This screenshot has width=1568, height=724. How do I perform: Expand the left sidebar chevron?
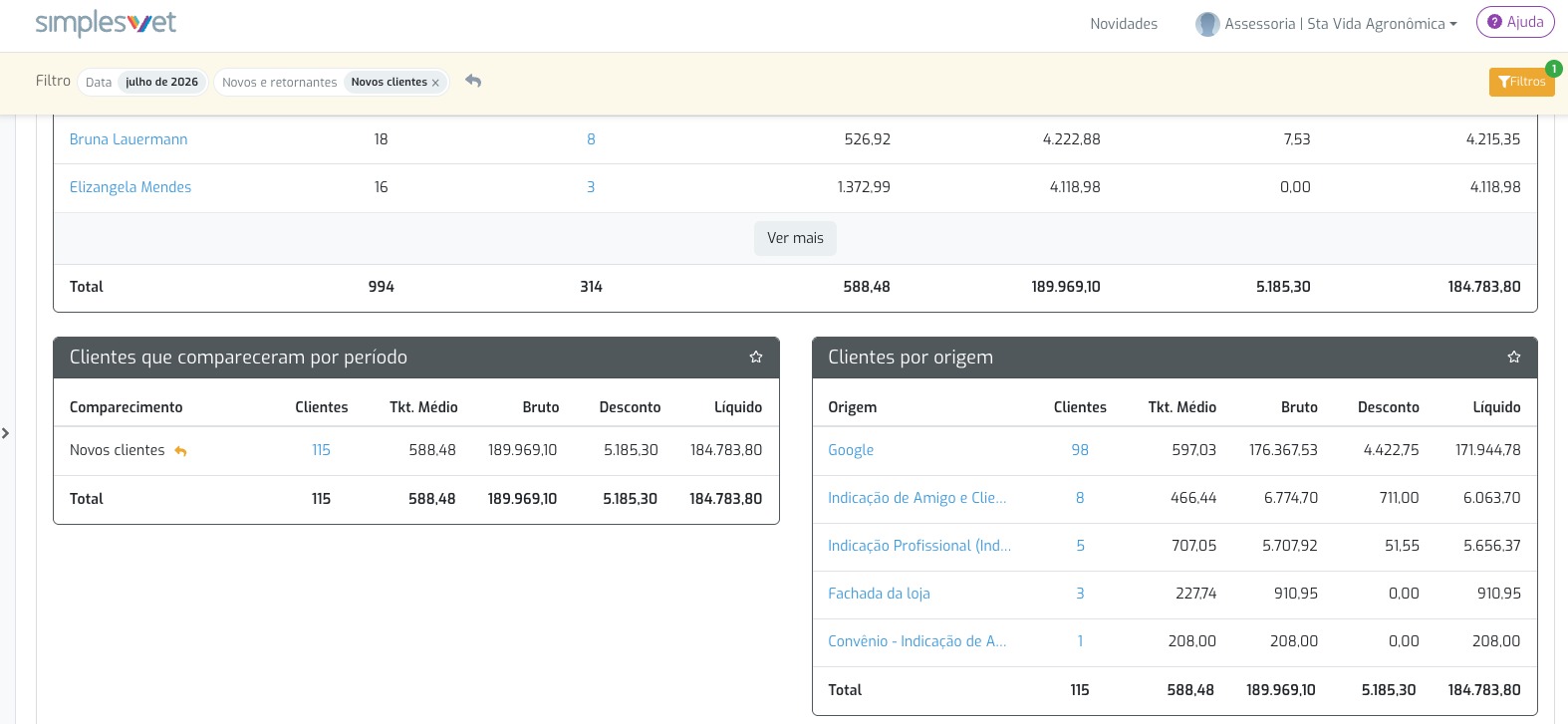6,433
